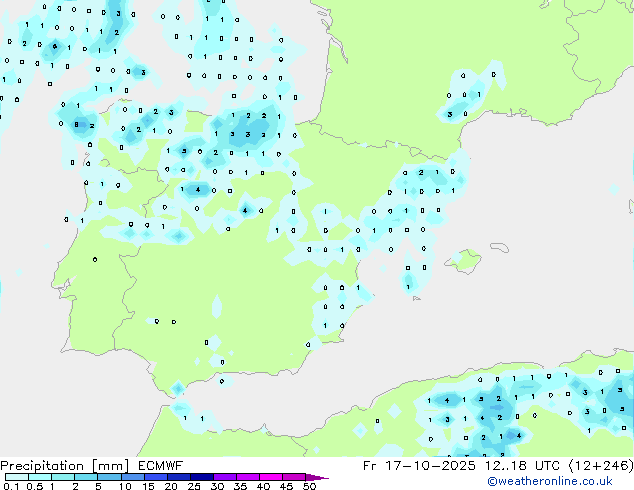Click the Mallorca island outline on the map
Viewport: 634px width, 490px height.
(x=463, y=262)
